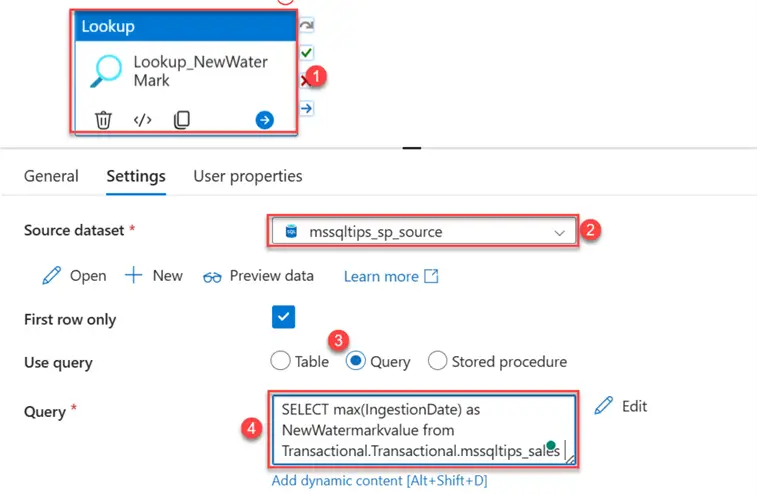Select the Table radio option

280,361
